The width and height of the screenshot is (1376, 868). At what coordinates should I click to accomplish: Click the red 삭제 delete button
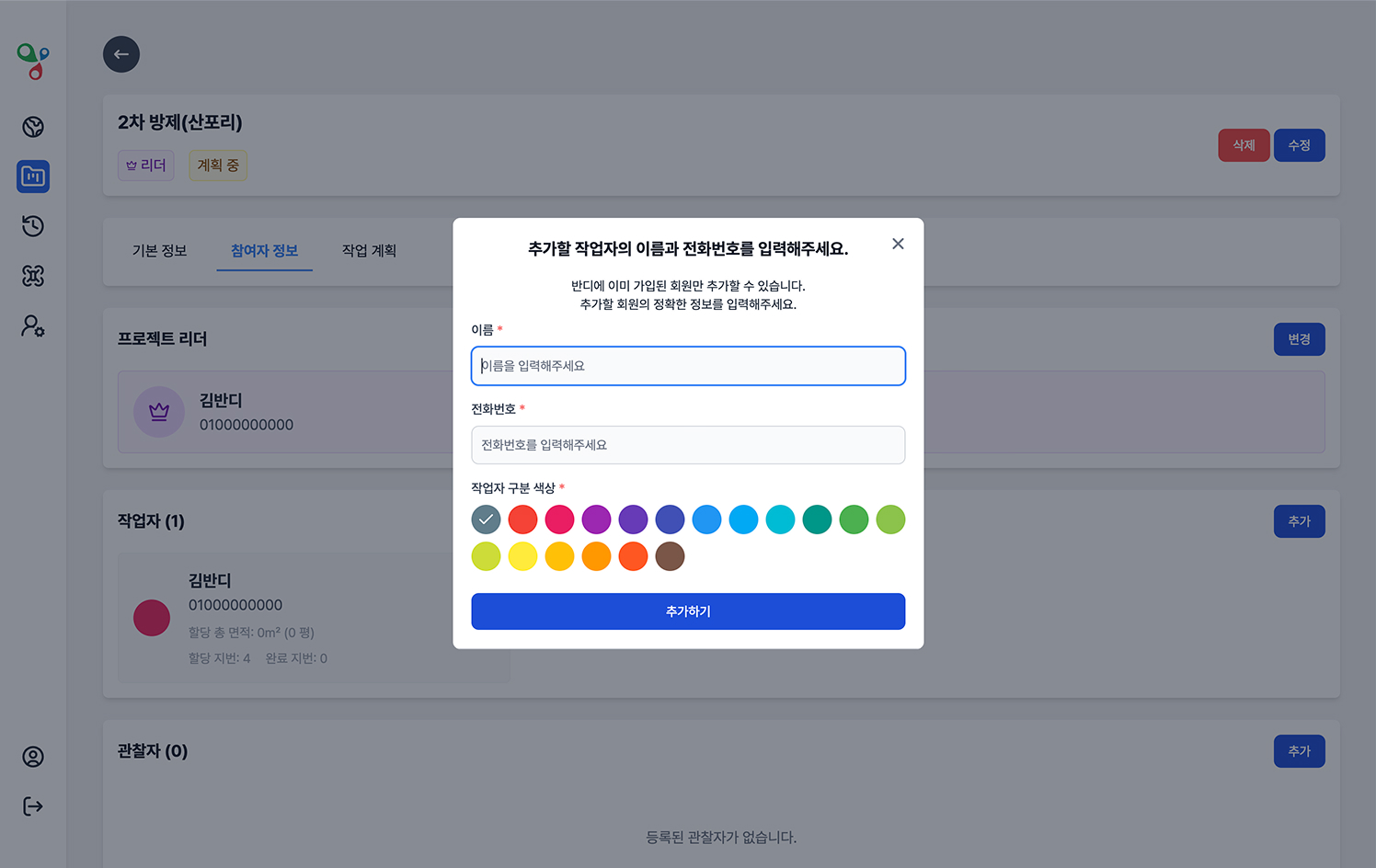(1244, 145)
